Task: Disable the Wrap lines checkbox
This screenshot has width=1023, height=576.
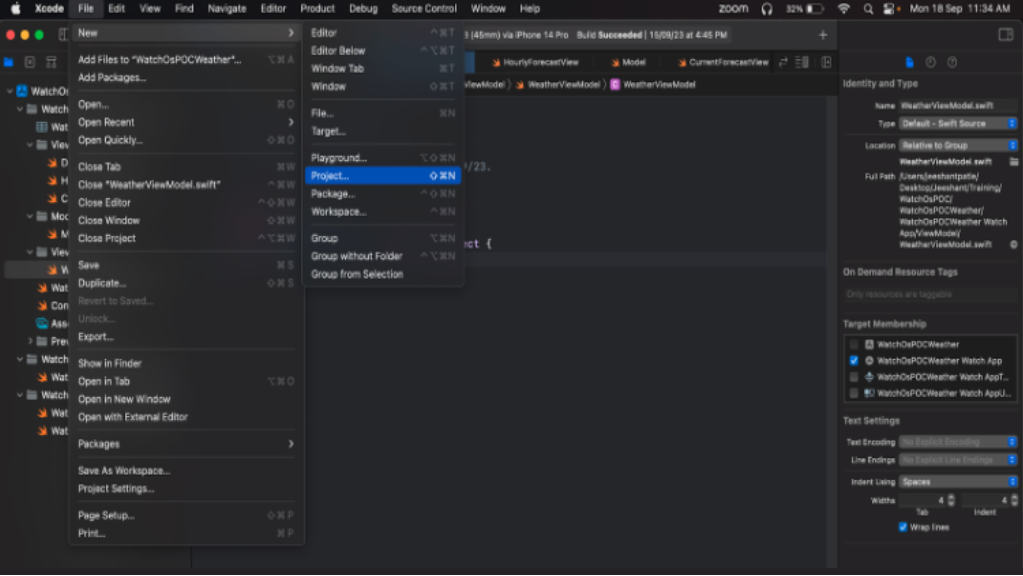Action: tap(902, 525)
